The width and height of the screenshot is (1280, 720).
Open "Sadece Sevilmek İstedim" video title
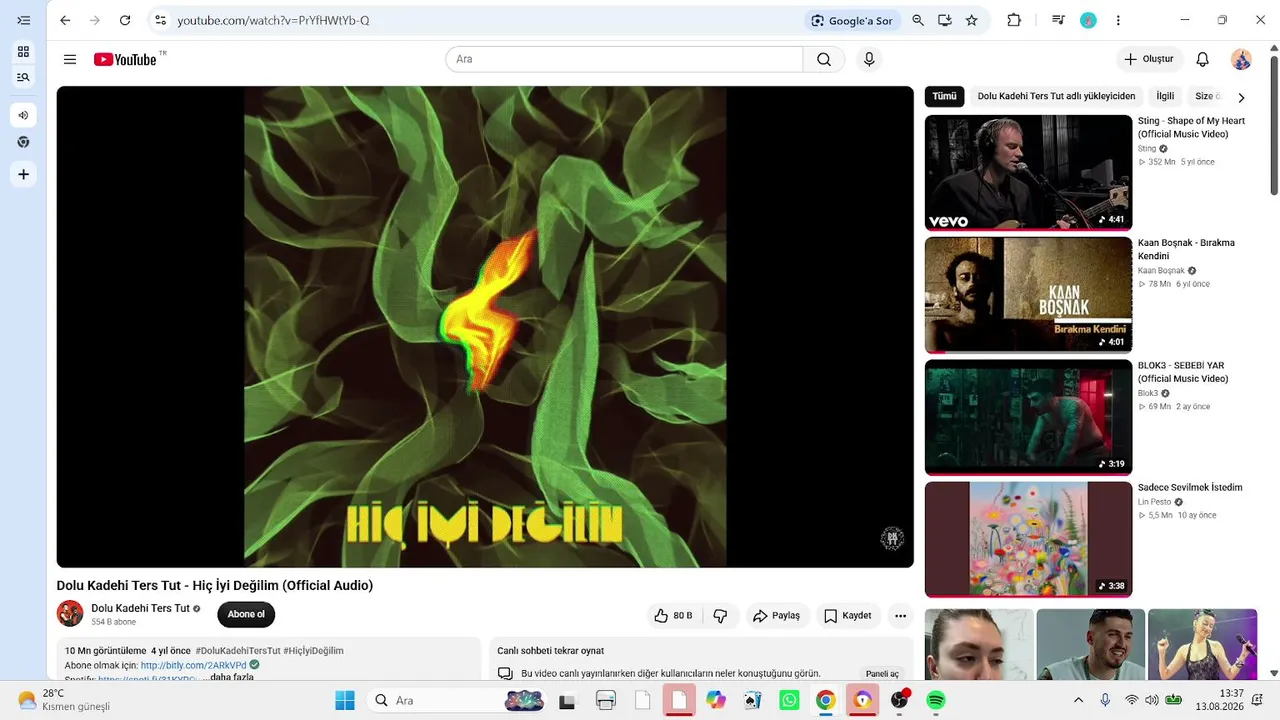point(1190,488)
